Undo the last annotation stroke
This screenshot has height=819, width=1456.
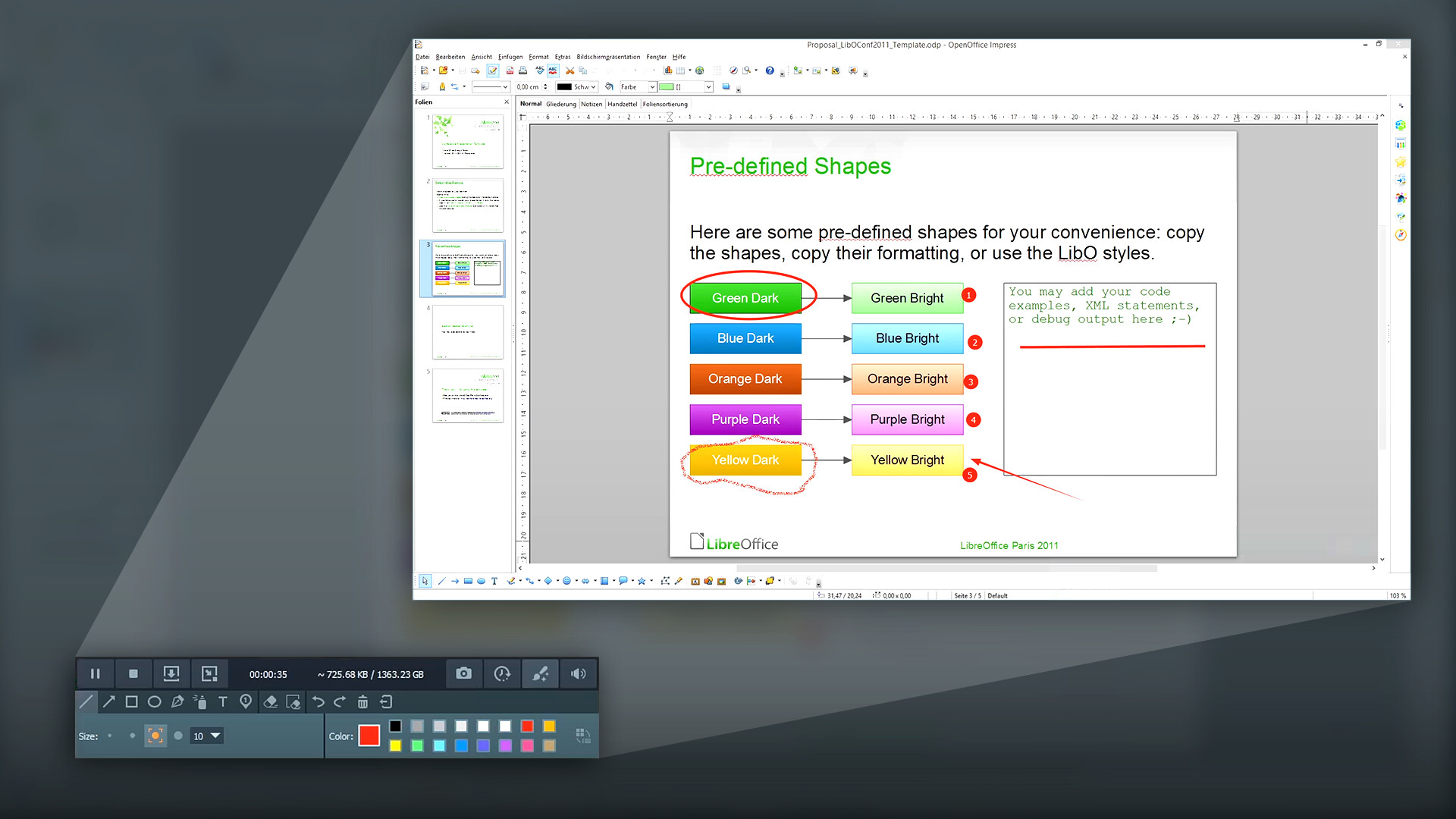[318, 701]
